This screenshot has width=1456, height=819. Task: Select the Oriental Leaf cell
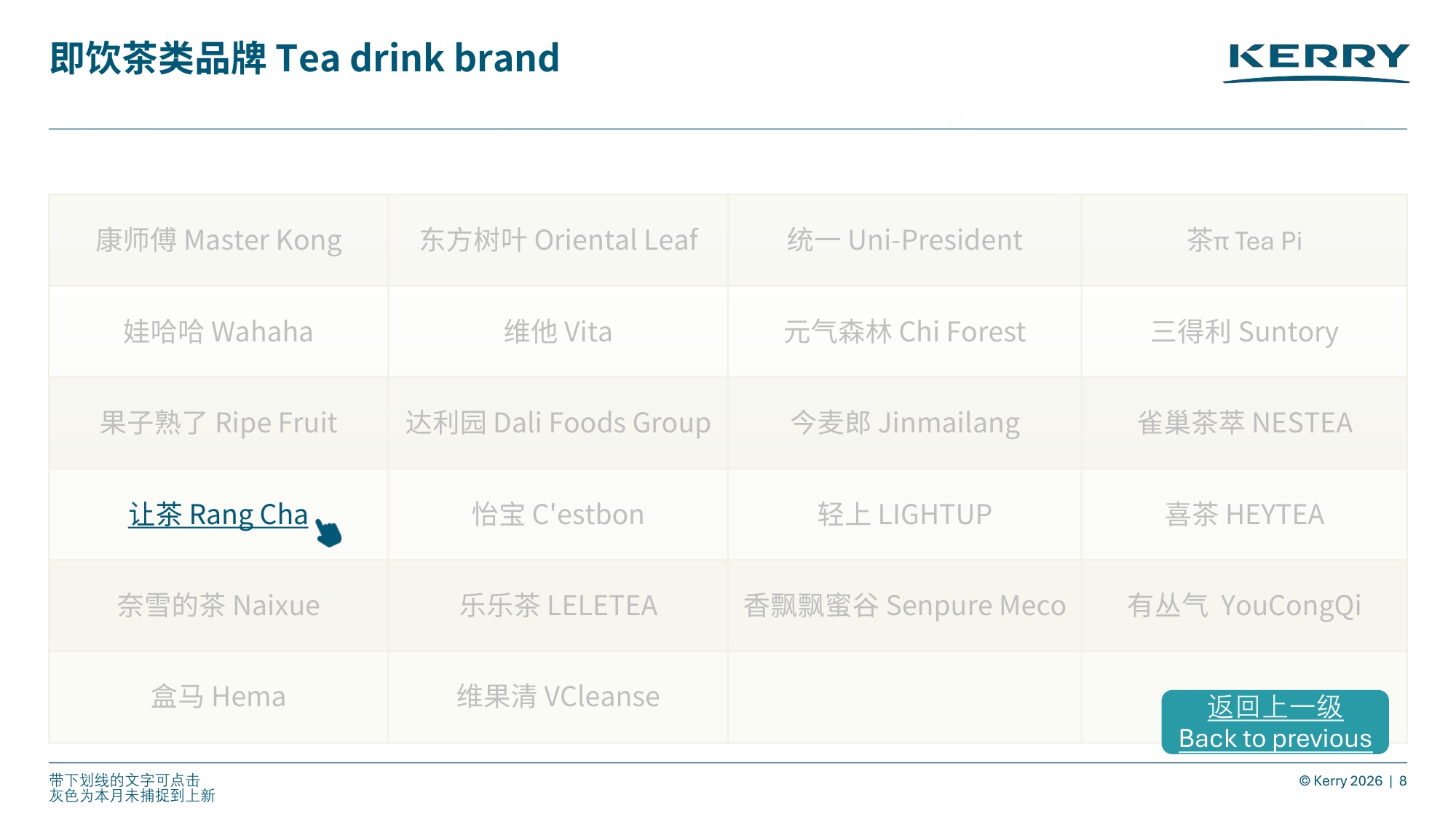[x=558, y=240]
